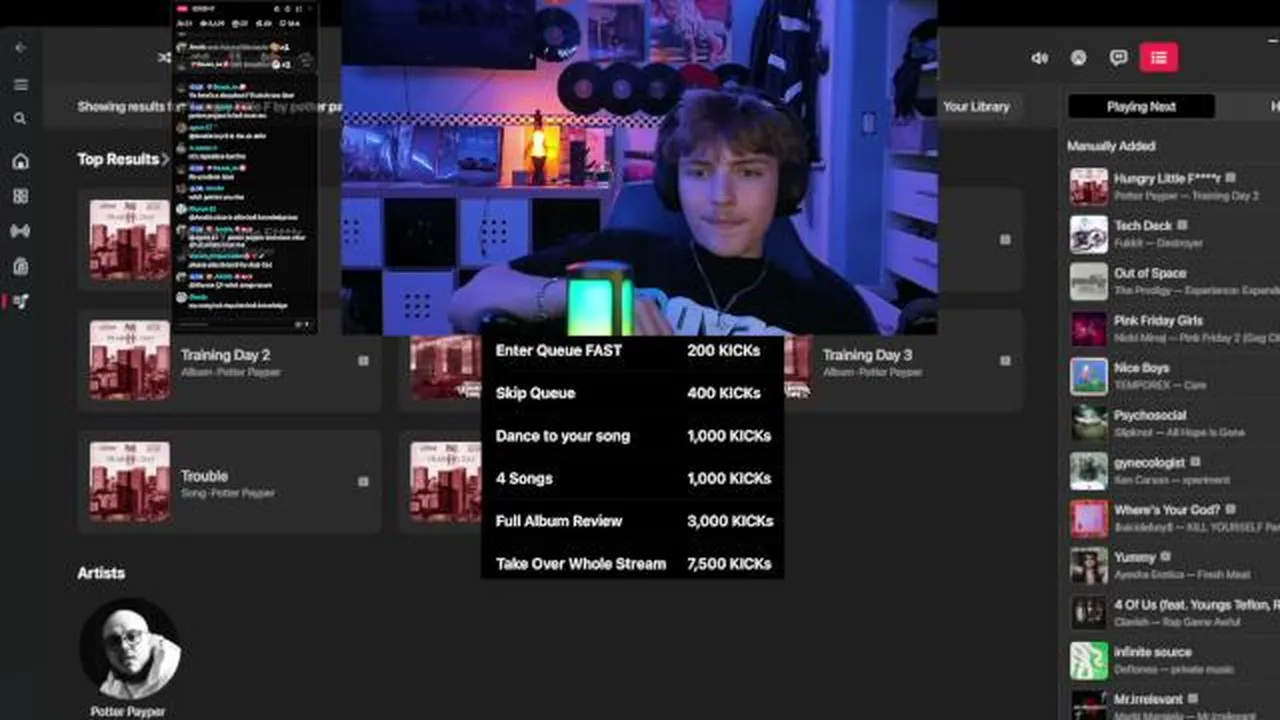Go back using the sidebar back arrow
Screen dimensions: 1280x720
point(20,47)
